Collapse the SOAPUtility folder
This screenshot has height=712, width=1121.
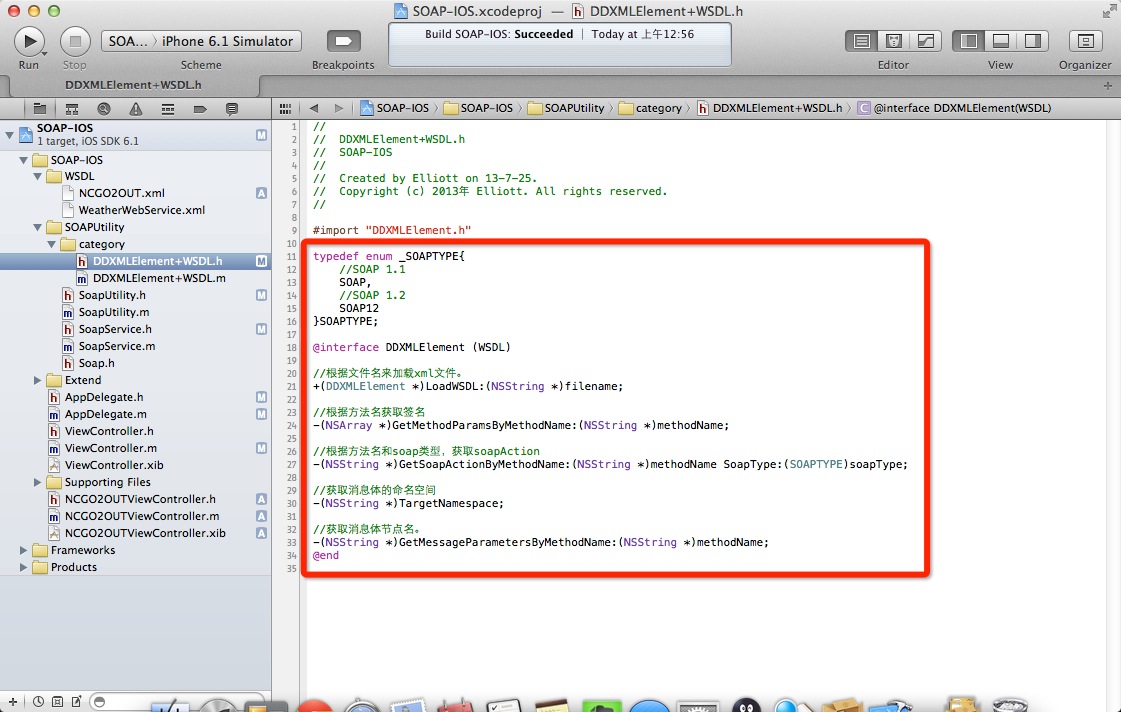pos(37,227)
